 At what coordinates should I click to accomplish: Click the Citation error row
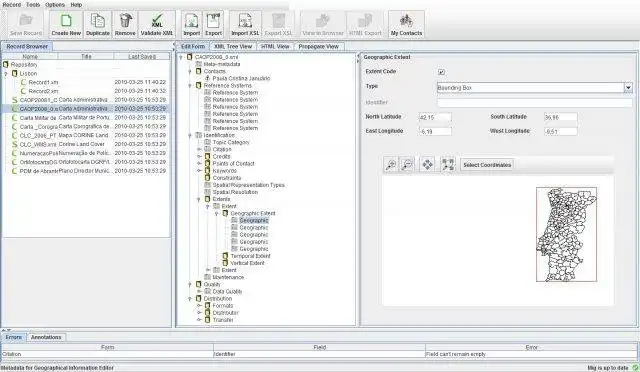(x=319, y=354)
